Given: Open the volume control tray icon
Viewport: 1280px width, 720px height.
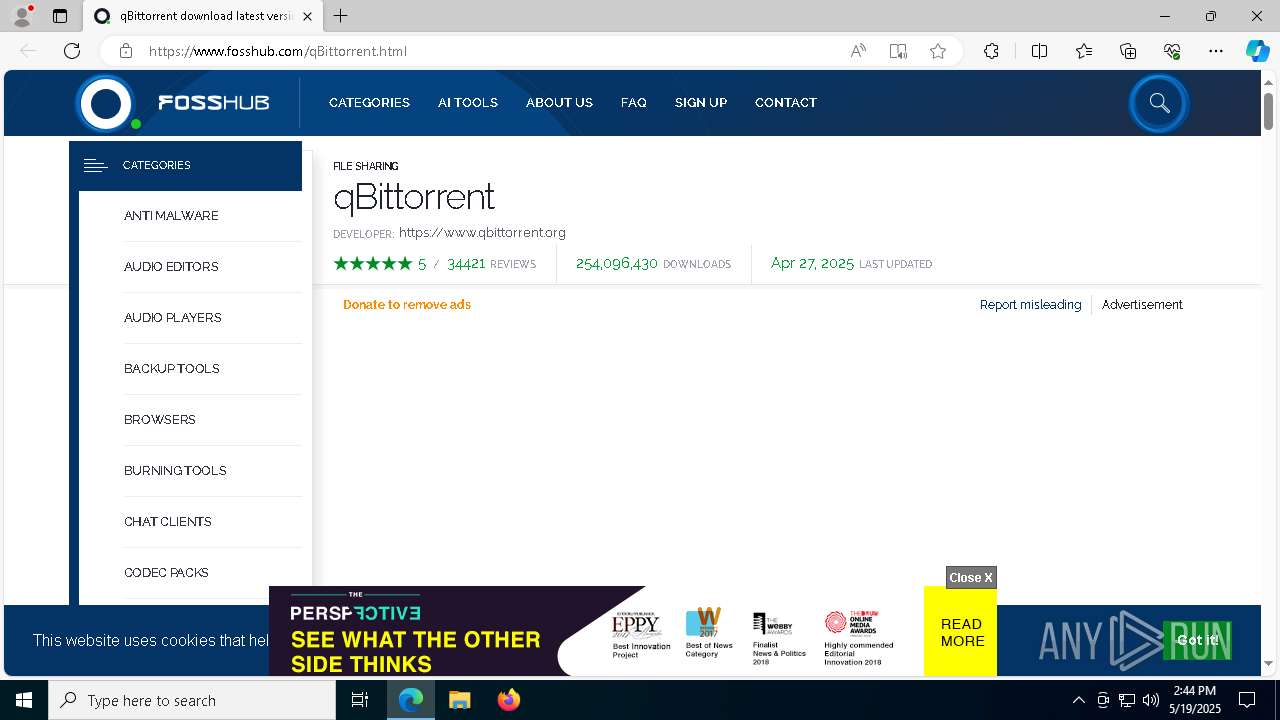Looking at the screenshot, I should tap(1151, 700).
